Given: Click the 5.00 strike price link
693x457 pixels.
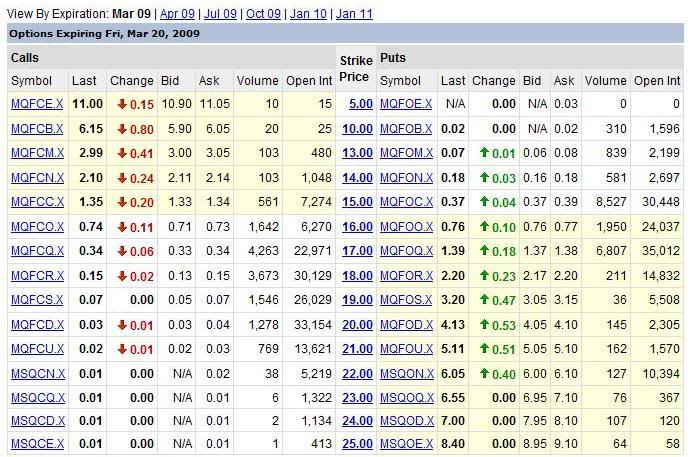Looking at the screenshot, I should (x=359, y=104).
